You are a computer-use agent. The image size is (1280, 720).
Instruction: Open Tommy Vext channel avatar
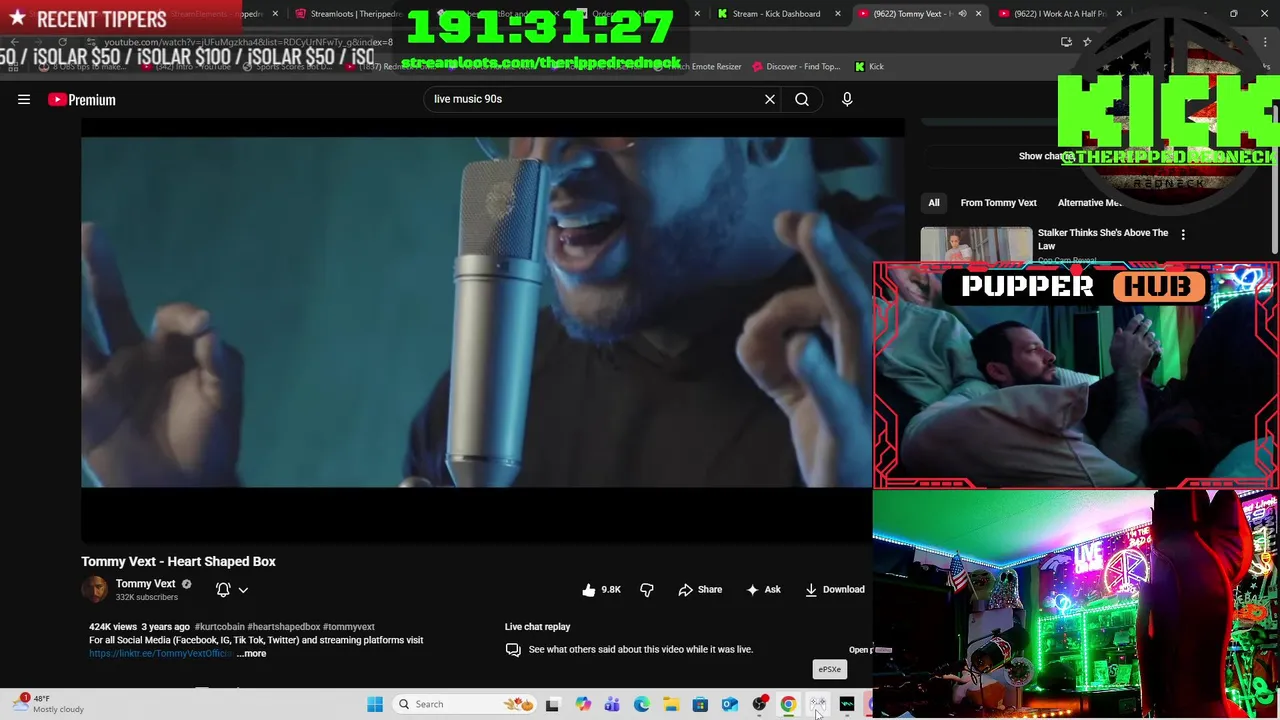pyautogui.click(x=95, y=589)
